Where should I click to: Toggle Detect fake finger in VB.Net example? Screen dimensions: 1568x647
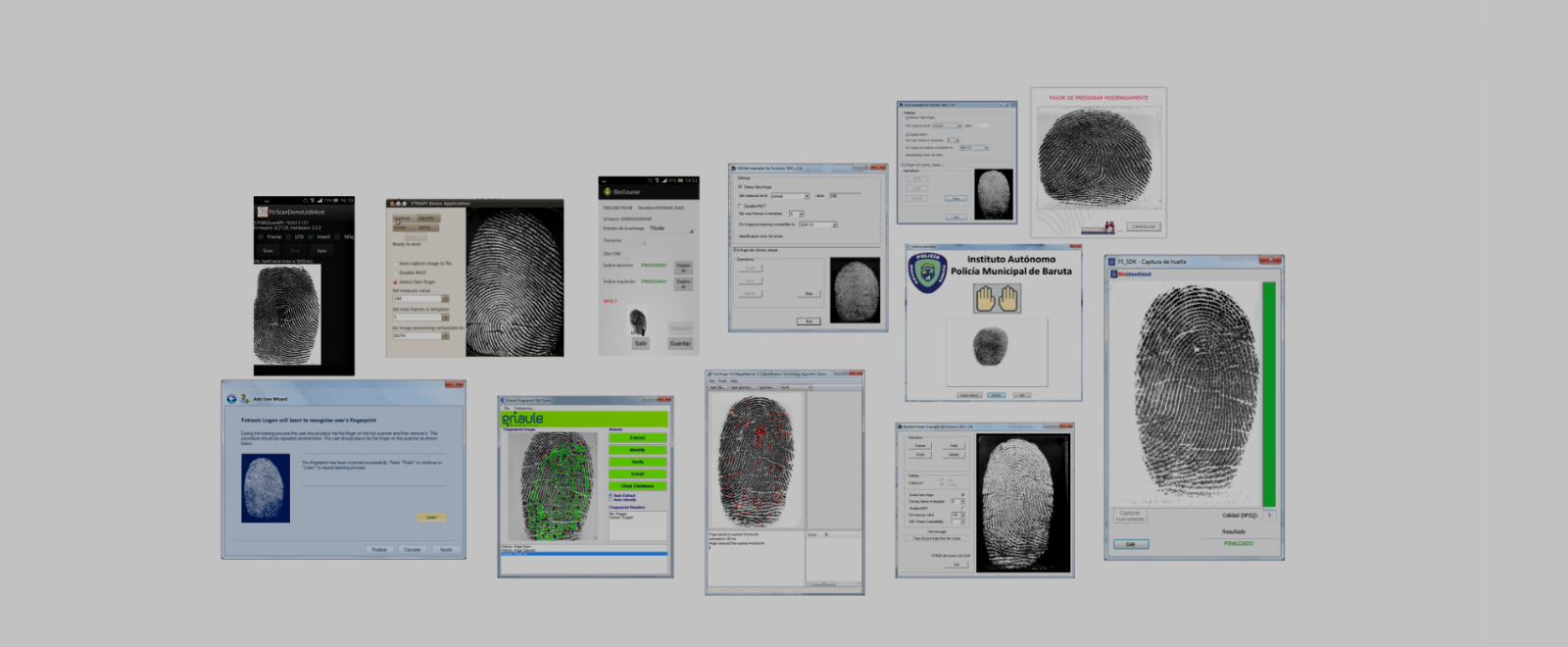(740, 186)
